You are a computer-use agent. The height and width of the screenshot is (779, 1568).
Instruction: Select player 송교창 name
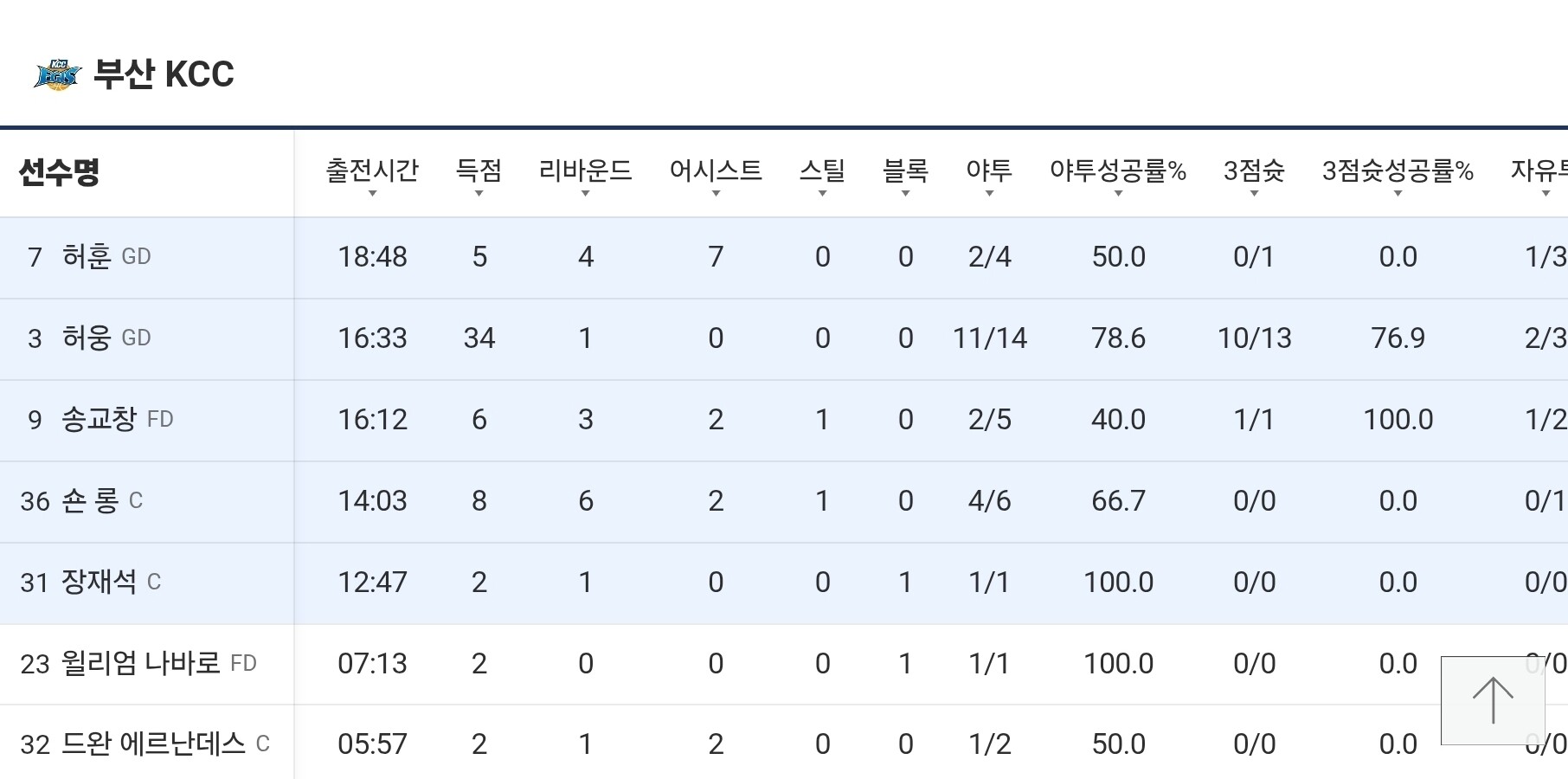click(99, 420)
